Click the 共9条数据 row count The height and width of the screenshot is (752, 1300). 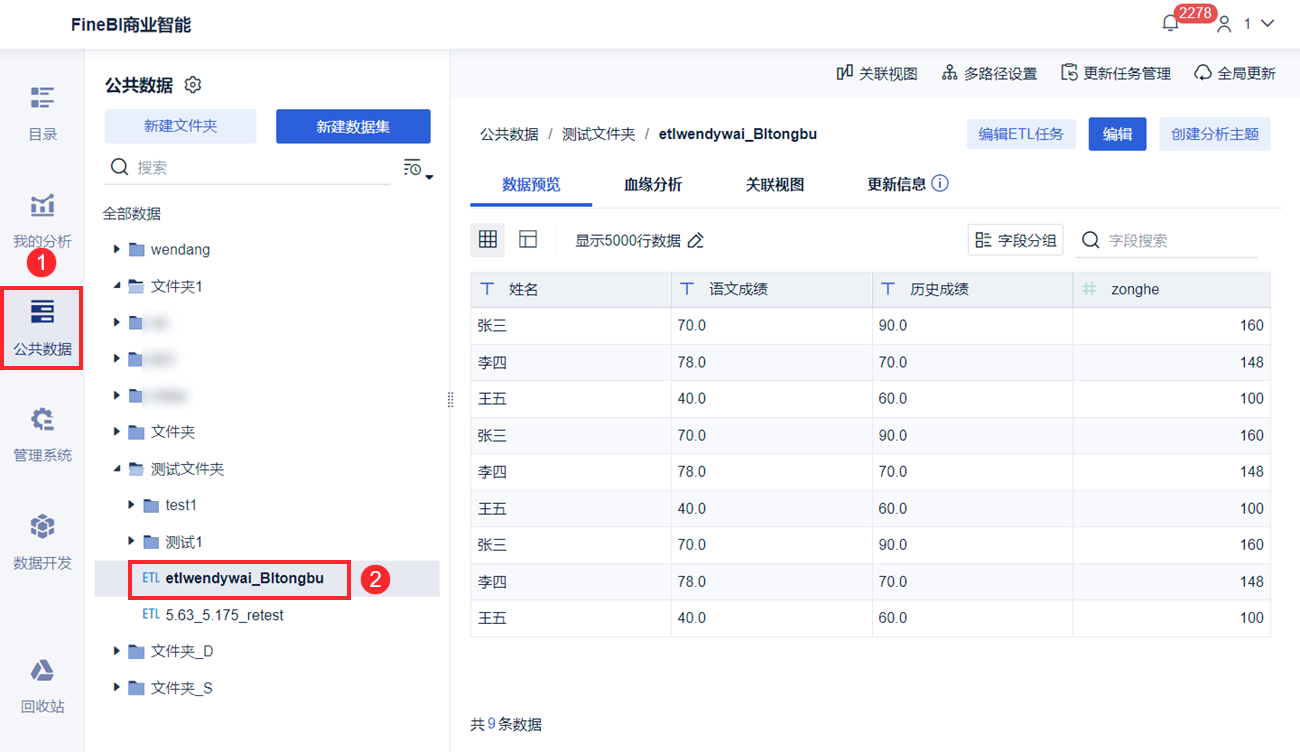click(x=506, y=724)
